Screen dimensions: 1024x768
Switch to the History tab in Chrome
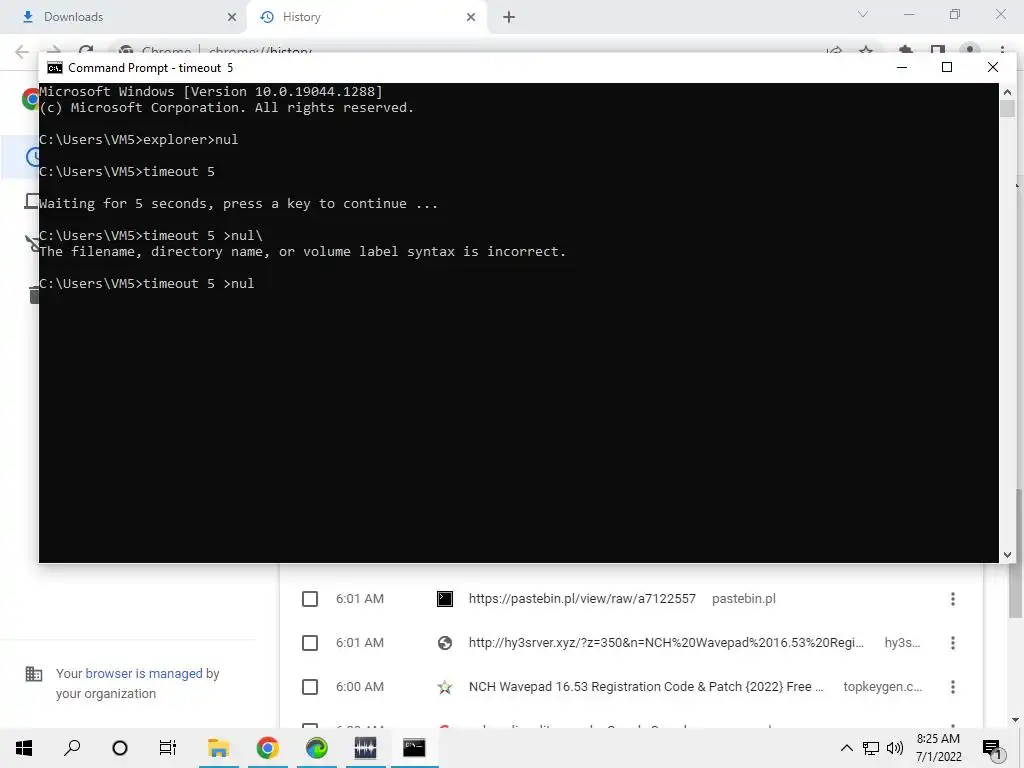[366, 17]
